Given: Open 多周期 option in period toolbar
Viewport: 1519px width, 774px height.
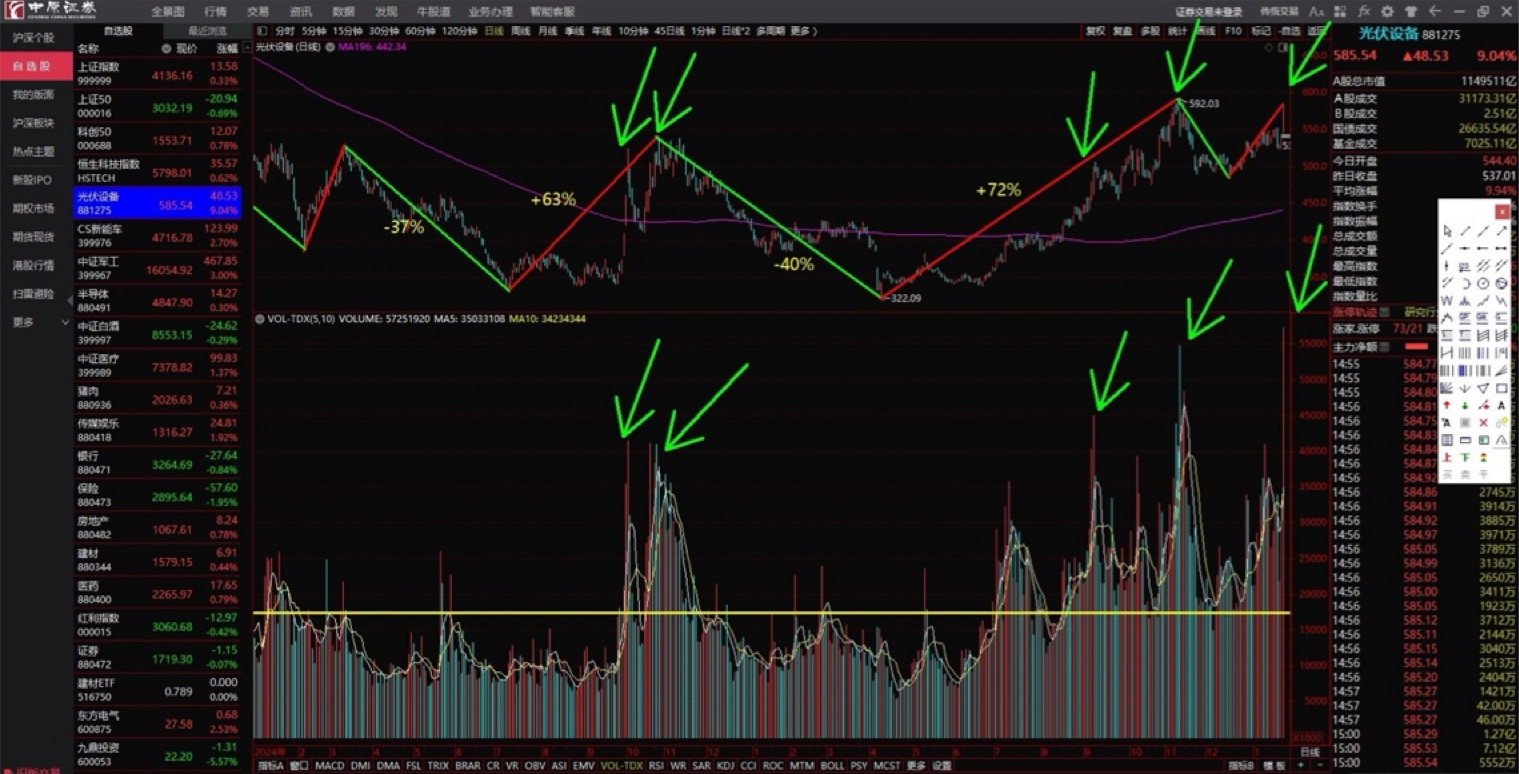Looking at the screenshot, I should click(770, 31).
